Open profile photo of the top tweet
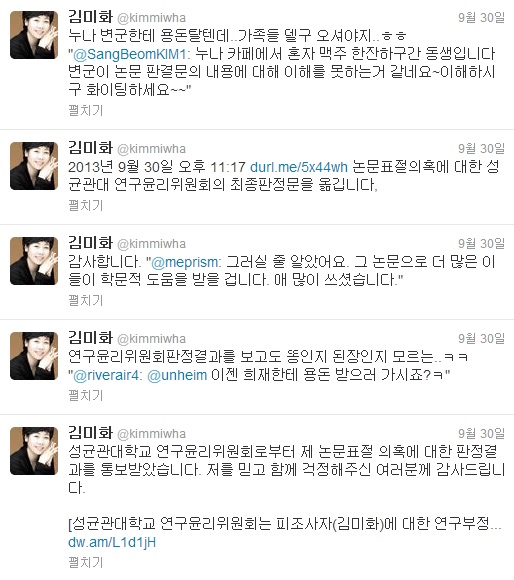 point(34,35)
